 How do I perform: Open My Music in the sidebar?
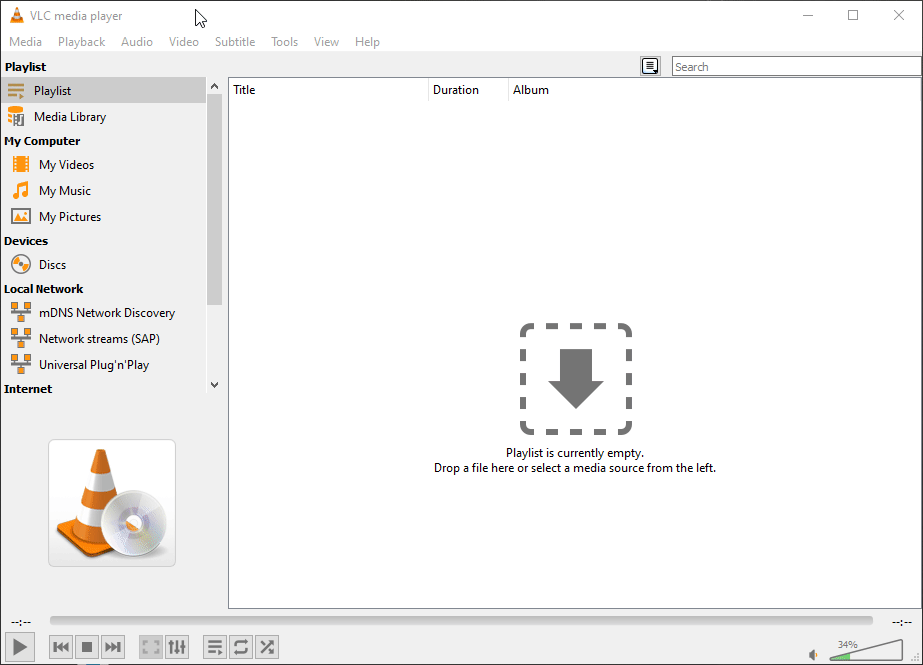[x=61, y=190]
